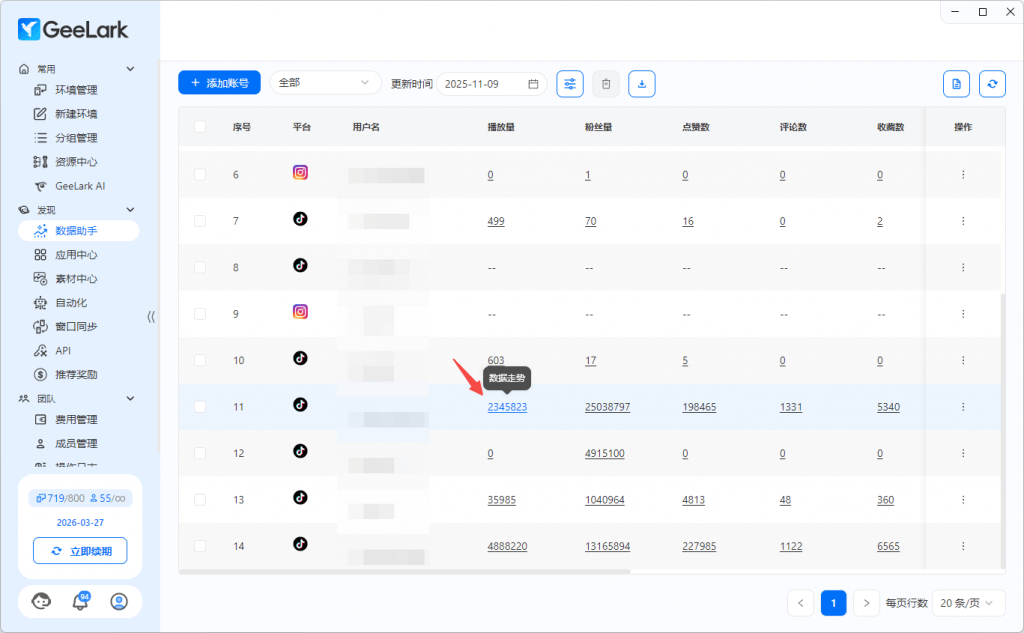Click the 更新时间 date picker field
The width and height of the screenshot is (1024, 633).
pyautogui.click(x=491, y=84)
